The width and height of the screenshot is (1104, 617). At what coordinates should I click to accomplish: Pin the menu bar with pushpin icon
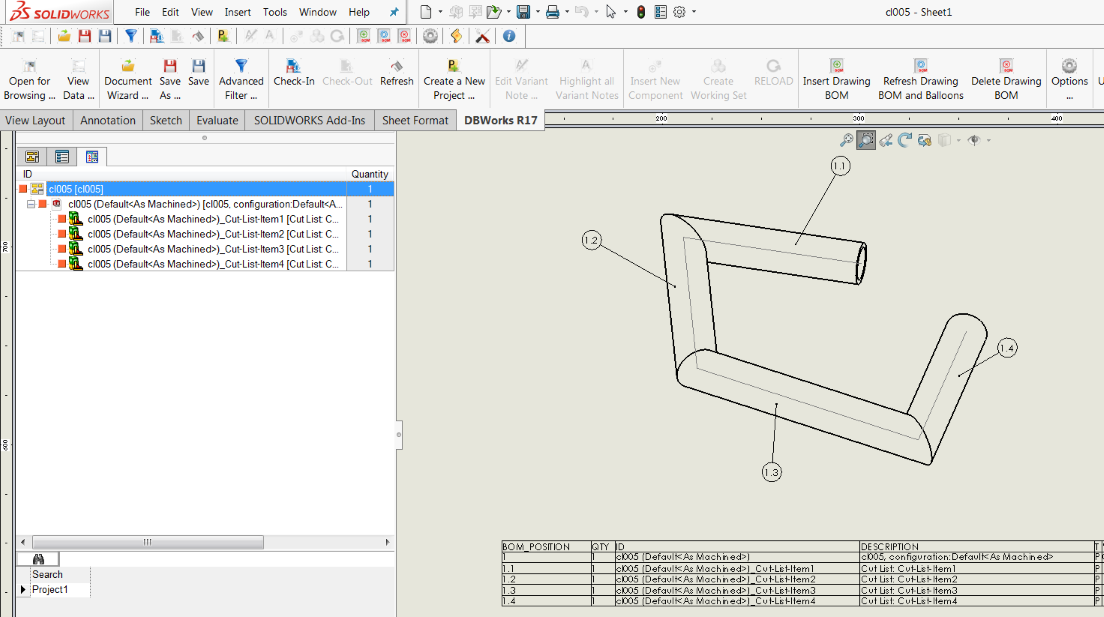click(394, 12)
